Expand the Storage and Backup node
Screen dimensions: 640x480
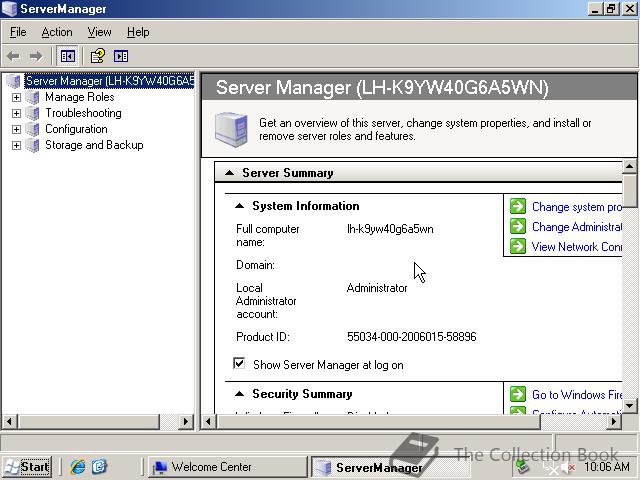[x=16, y=145]
